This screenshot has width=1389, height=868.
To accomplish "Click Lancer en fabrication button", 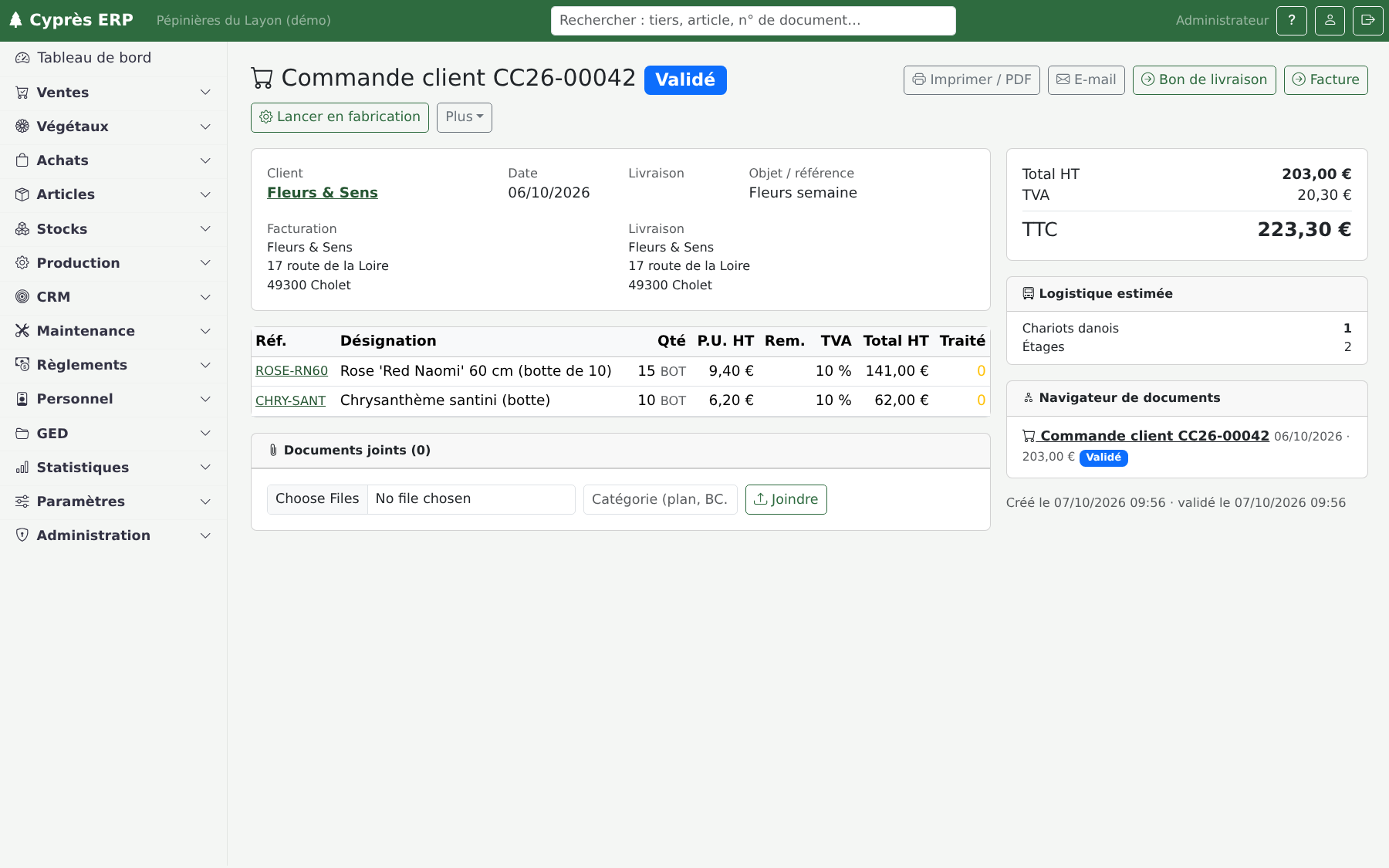I will click(340, 117).
